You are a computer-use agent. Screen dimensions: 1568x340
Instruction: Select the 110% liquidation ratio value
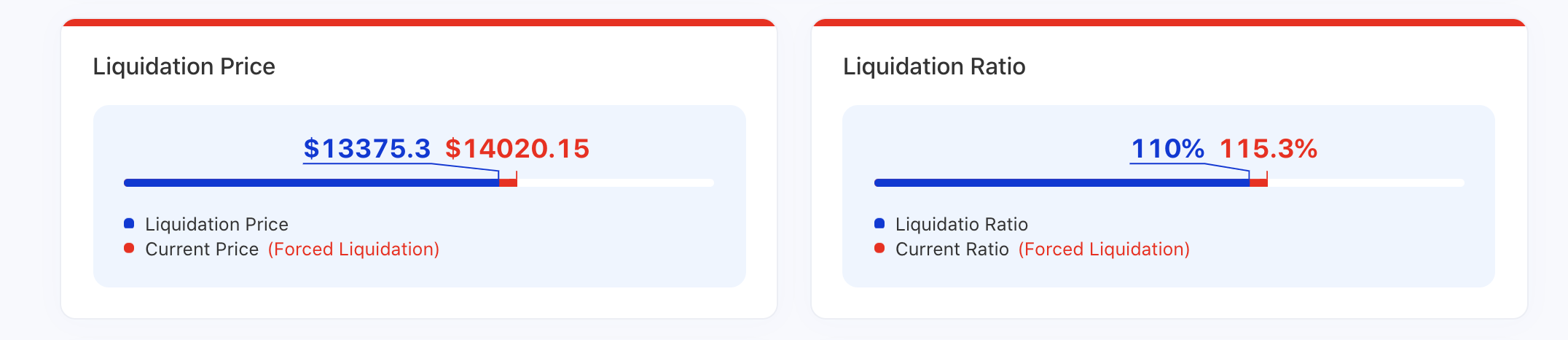(x=1167, y=149)
